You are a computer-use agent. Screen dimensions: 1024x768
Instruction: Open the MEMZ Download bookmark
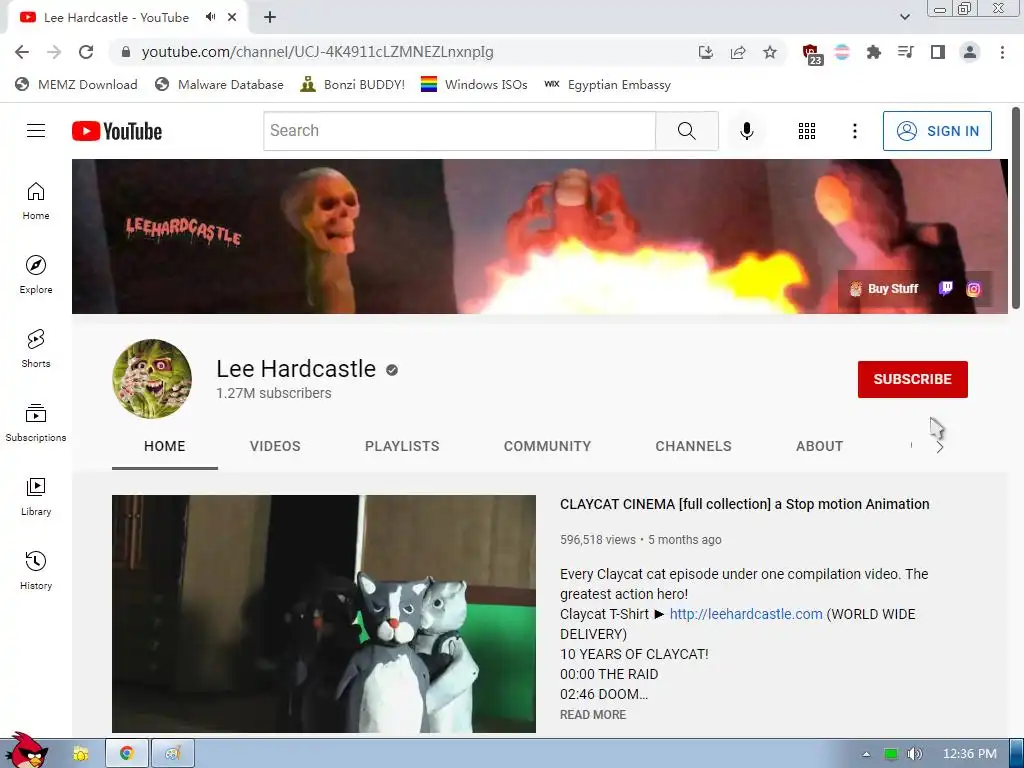(x=76, y=84)
